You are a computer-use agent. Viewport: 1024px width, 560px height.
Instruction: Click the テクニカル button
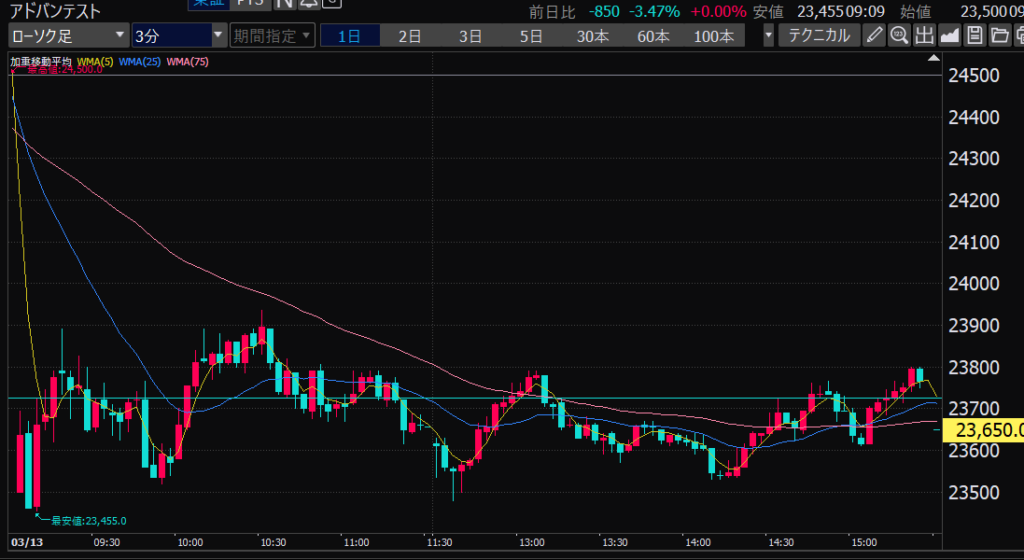coord(819,36)
